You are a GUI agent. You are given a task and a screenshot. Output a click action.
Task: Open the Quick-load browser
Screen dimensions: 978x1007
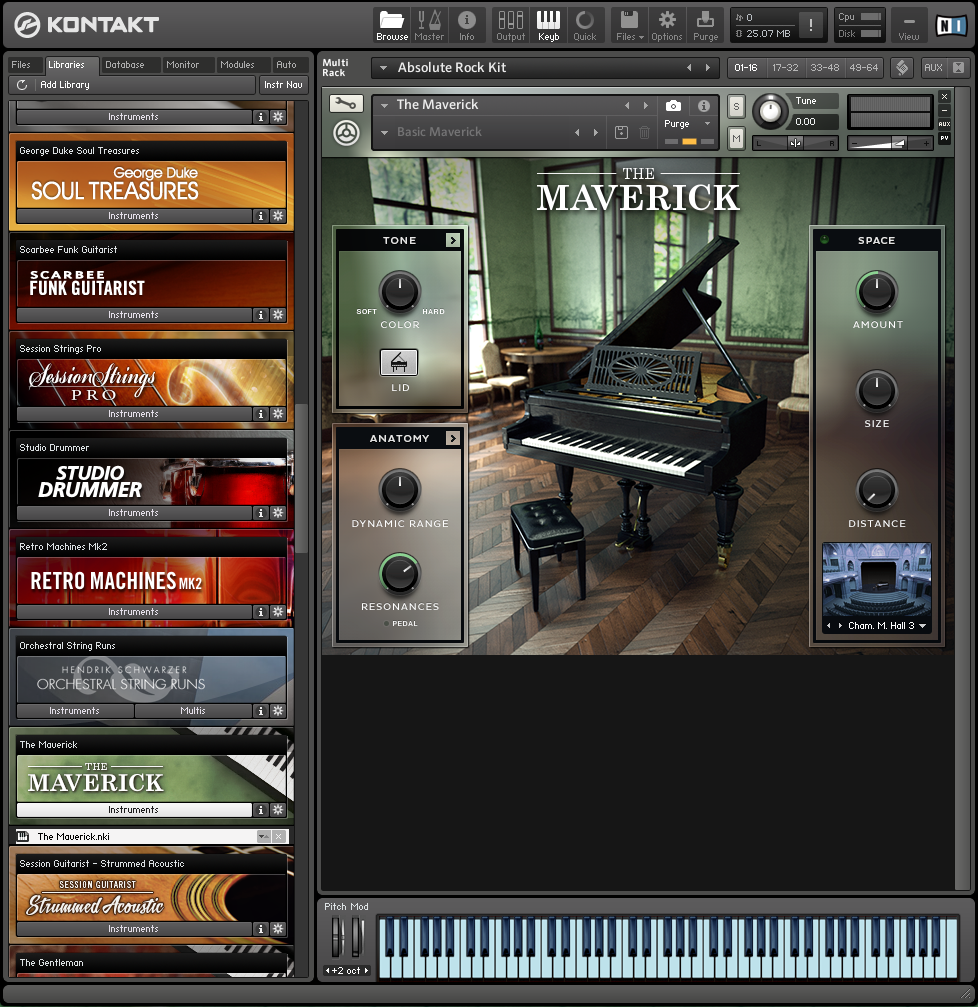(x=585, y=26)
